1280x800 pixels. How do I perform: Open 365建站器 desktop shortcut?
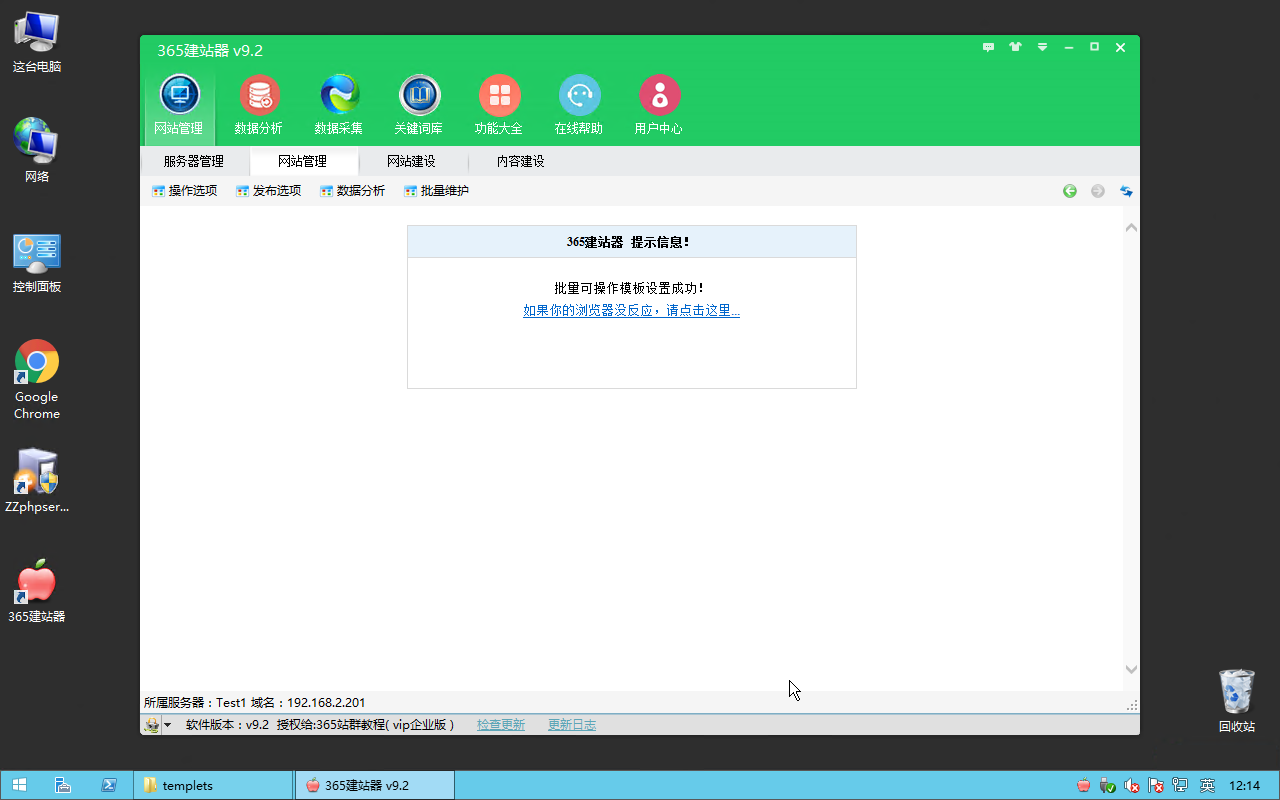(37, 592)
